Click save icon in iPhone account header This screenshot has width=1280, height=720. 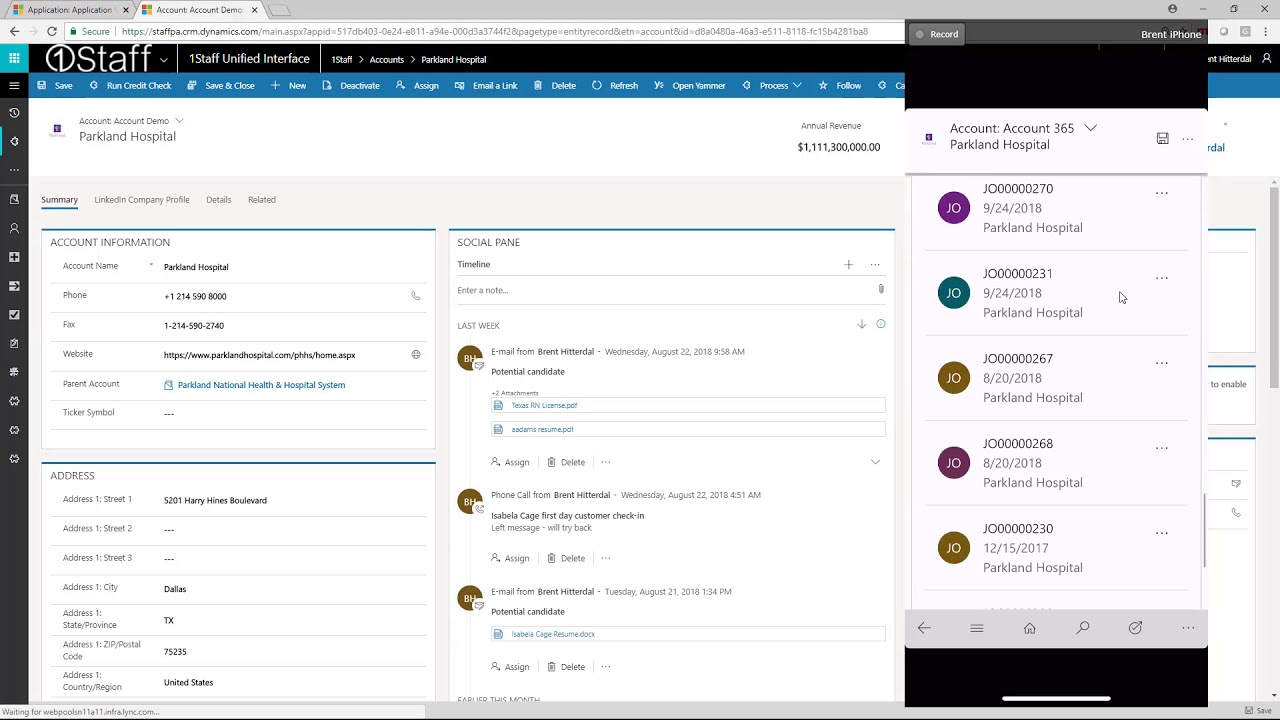coord(1162,138)
